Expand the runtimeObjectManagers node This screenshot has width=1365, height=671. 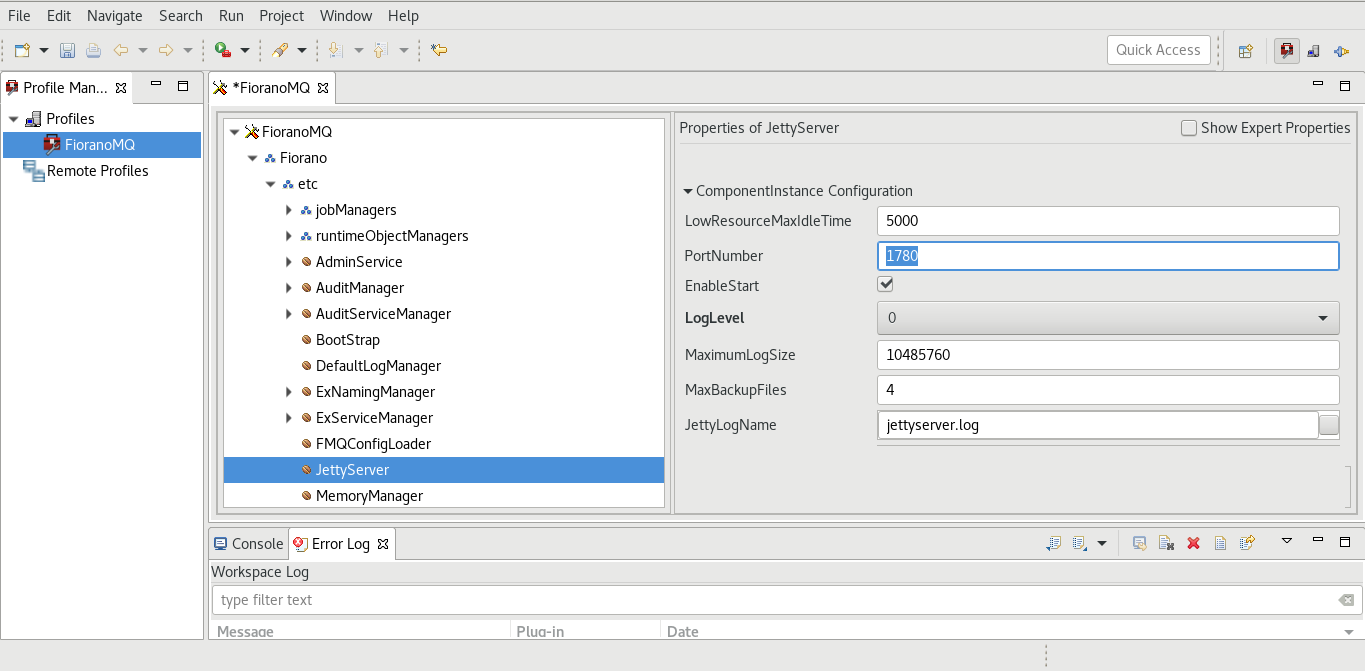coord(288,236)
